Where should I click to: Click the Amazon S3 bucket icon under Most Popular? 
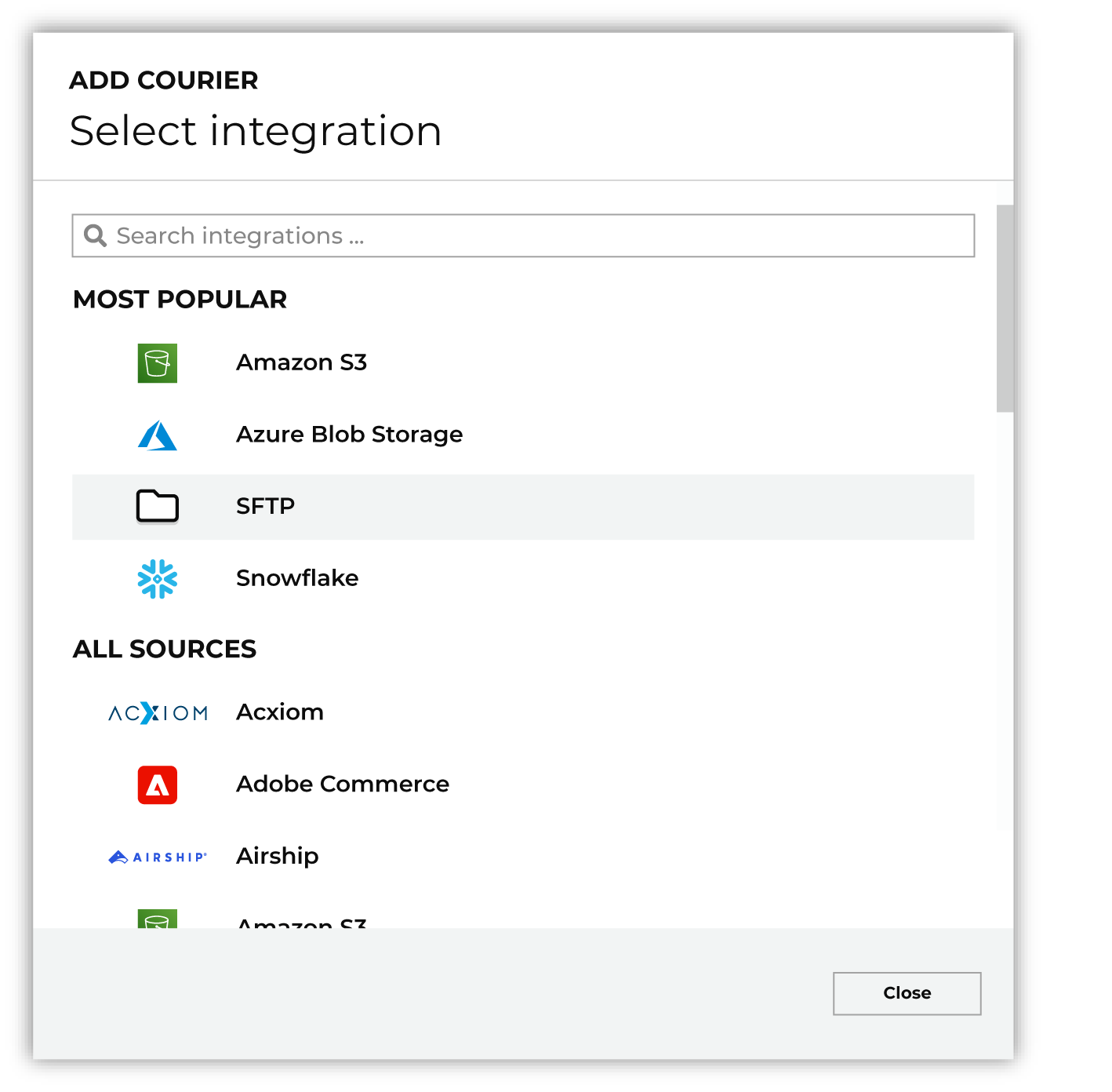pos(157,363)
